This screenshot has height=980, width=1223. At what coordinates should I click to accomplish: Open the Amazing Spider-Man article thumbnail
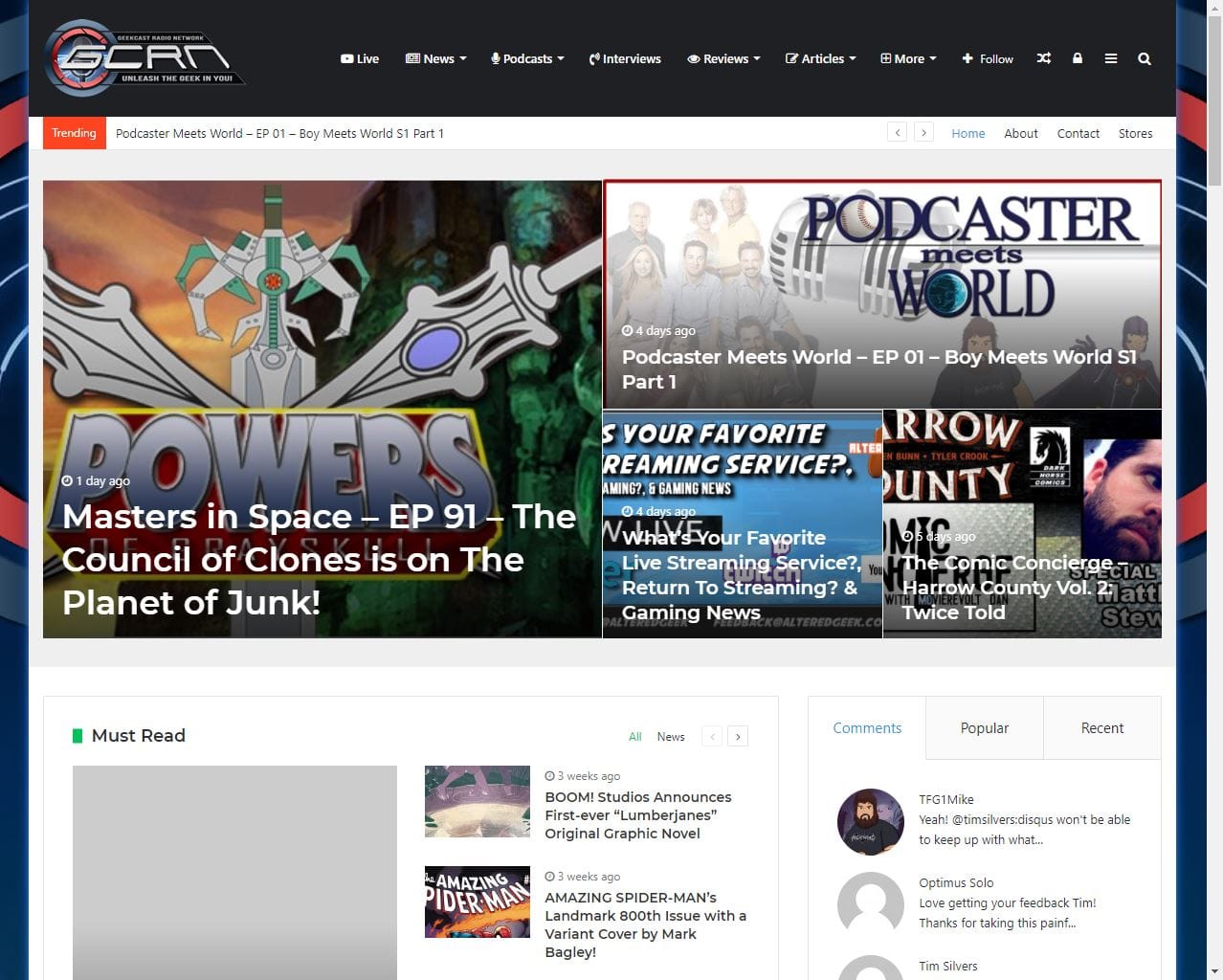478,902
